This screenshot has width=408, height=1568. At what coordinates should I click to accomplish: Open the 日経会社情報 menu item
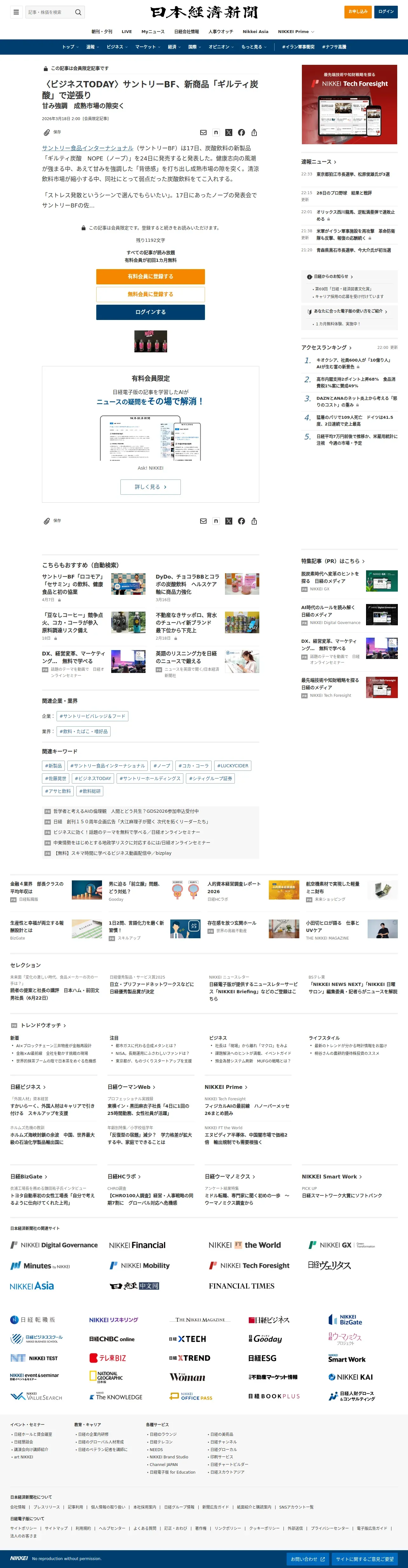[x=186, y=32]
